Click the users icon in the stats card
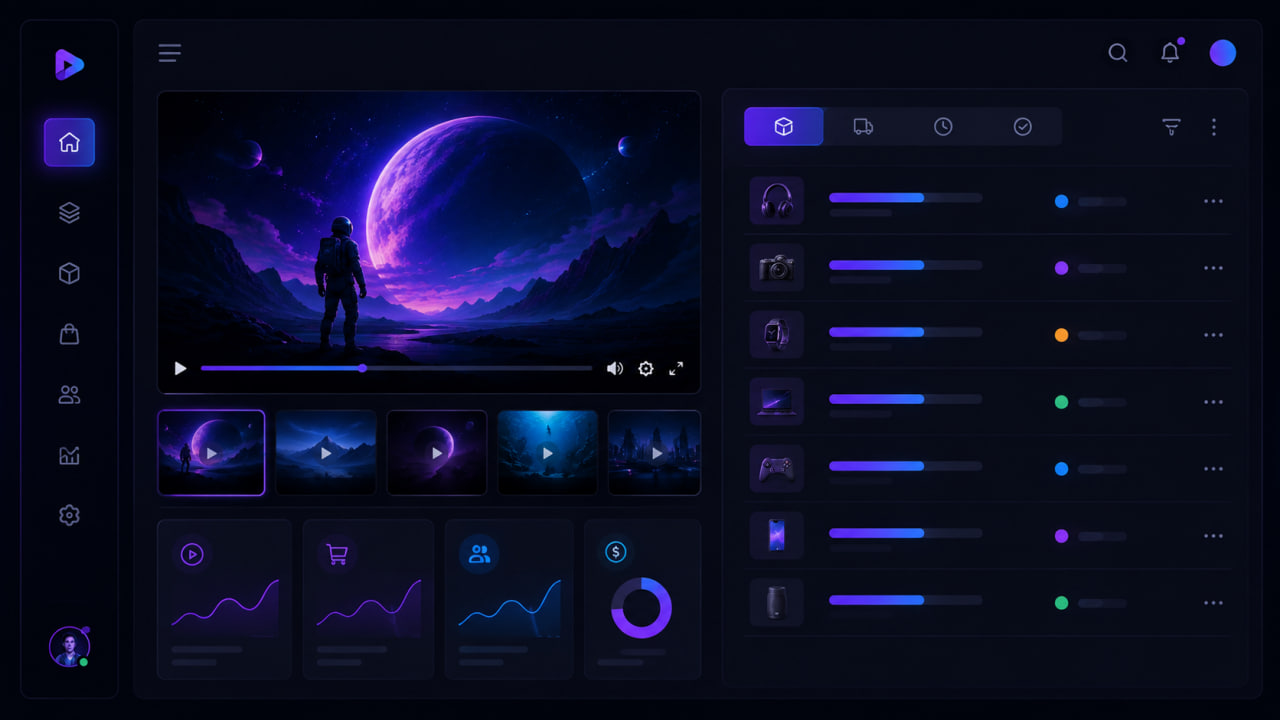Screen dimensions: 1280x720 [x=479, y=554]
